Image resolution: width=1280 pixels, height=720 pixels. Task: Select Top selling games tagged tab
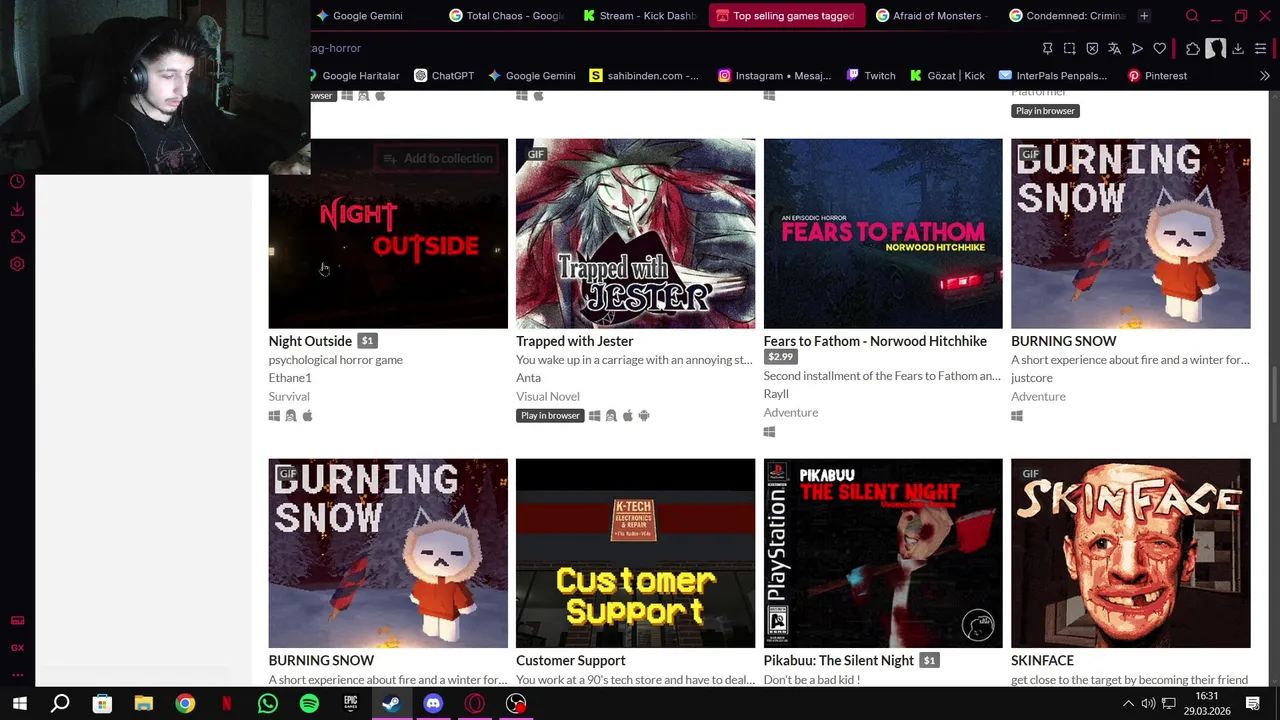coord(785,16)
